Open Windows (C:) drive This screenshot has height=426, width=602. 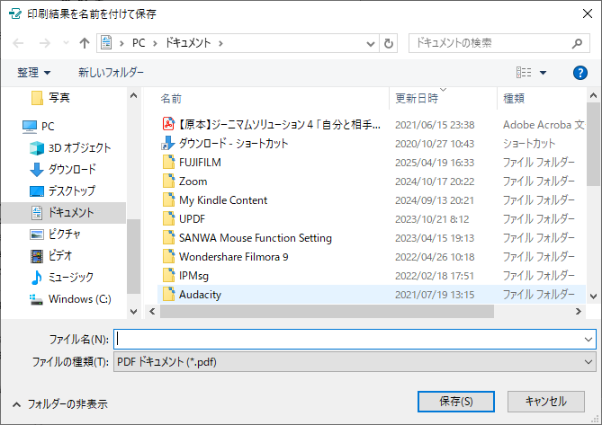[79, 299]
